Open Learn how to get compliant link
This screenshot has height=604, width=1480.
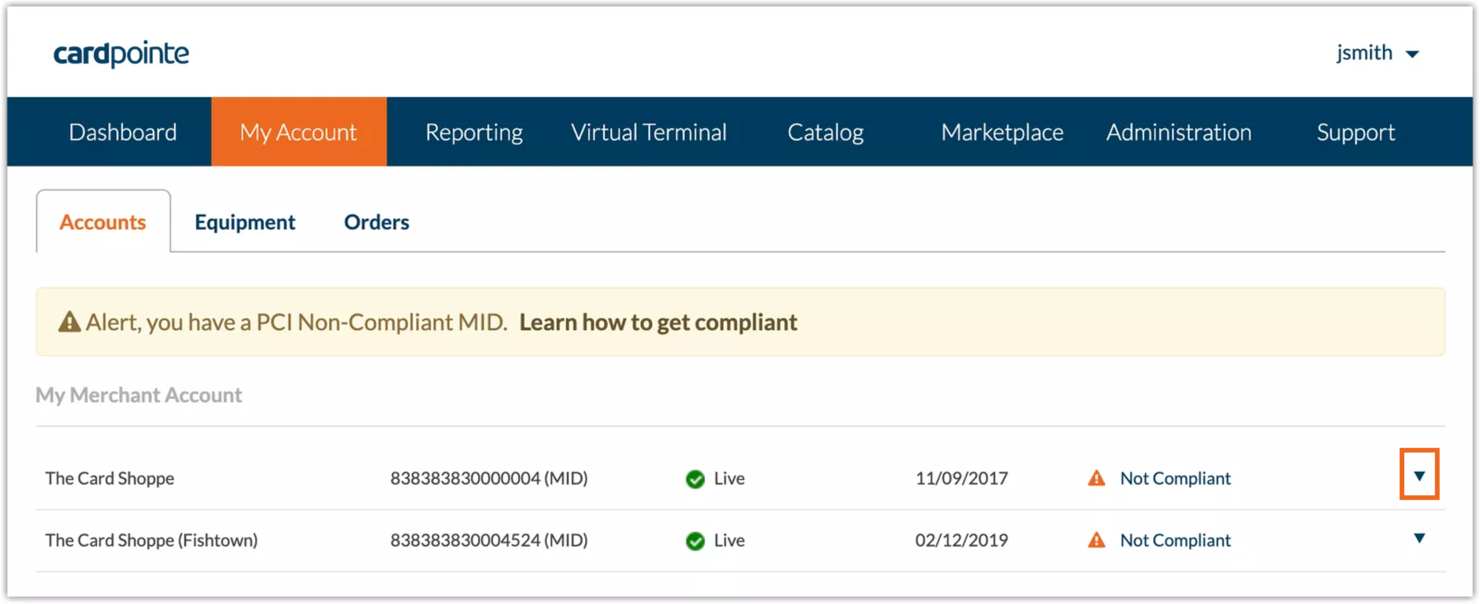(658, 322)
